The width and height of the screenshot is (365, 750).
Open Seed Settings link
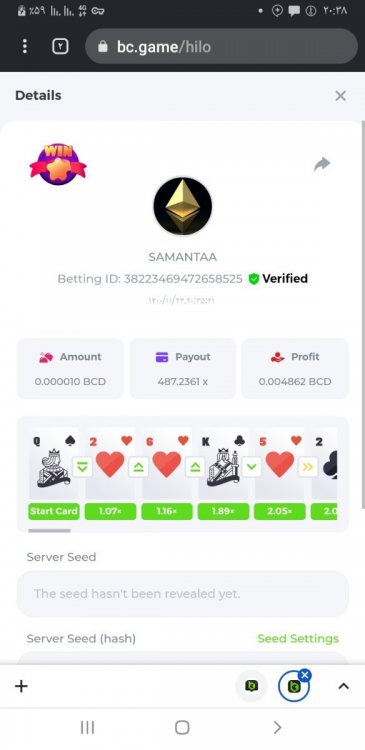[x=298, y=639]
